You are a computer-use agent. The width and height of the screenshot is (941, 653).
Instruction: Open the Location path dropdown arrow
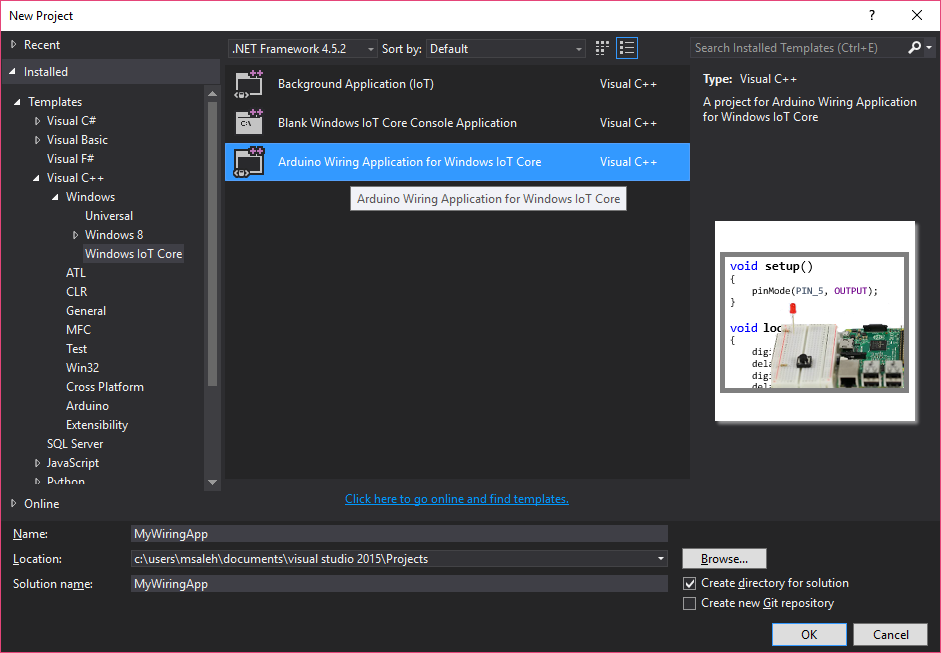[660, 559]
